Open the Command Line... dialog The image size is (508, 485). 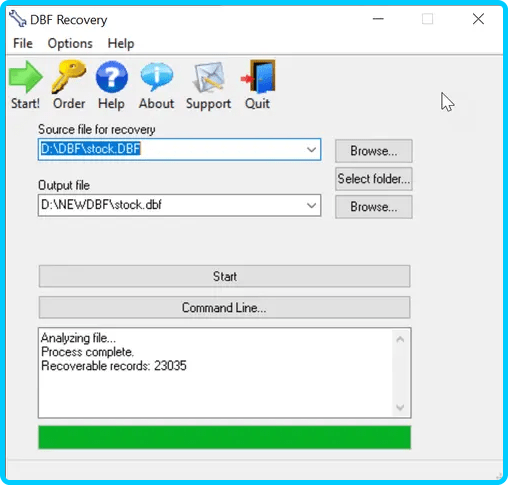[x=225, y=308]
